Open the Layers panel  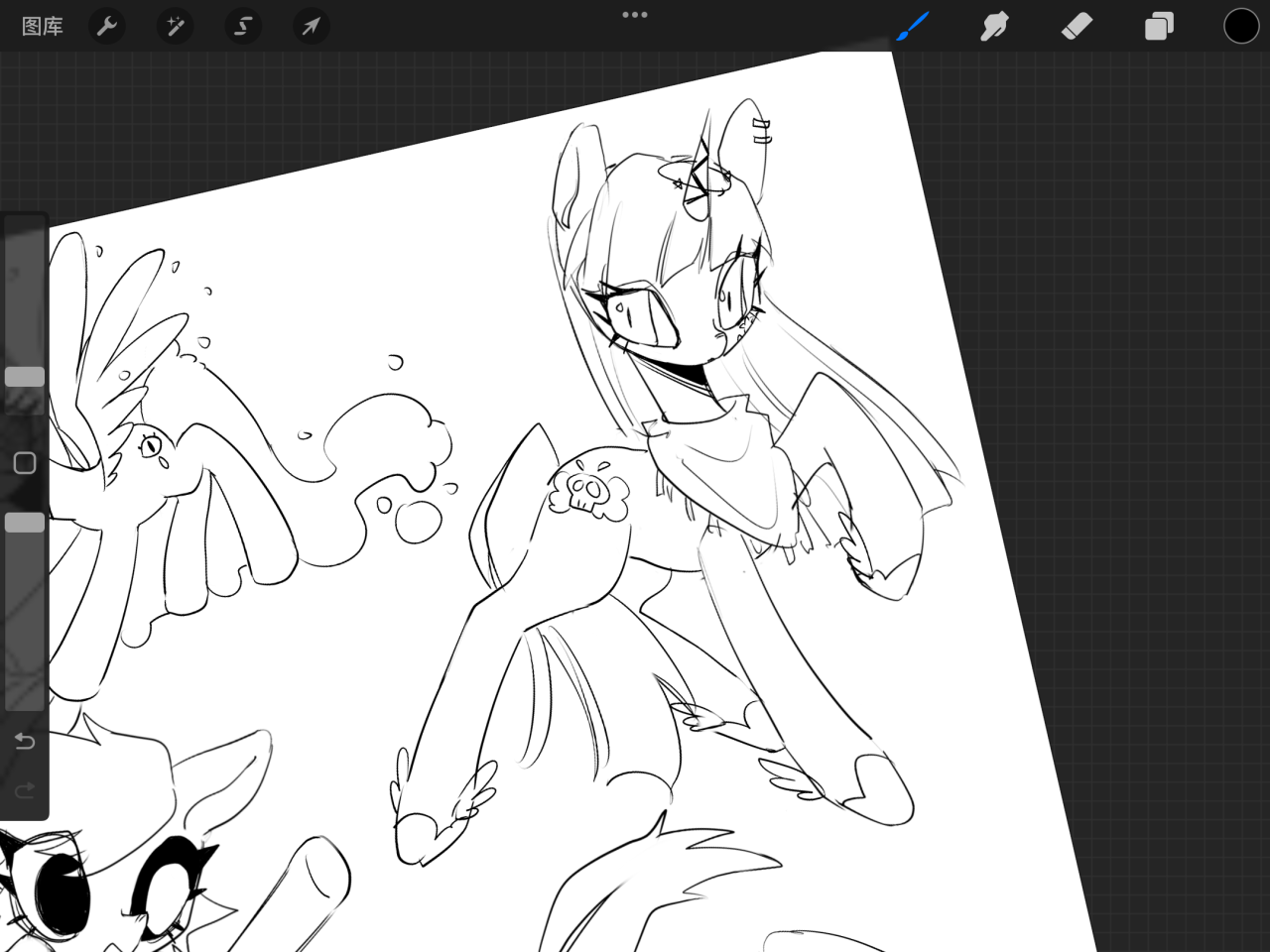pyautogui.click(x=1159, y=27)
